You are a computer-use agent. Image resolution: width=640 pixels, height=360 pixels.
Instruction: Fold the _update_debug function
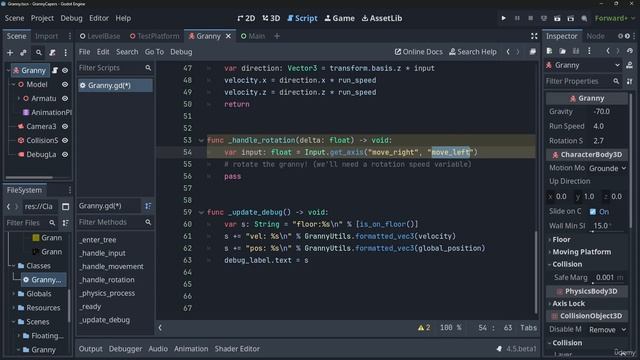pos(201,212)
